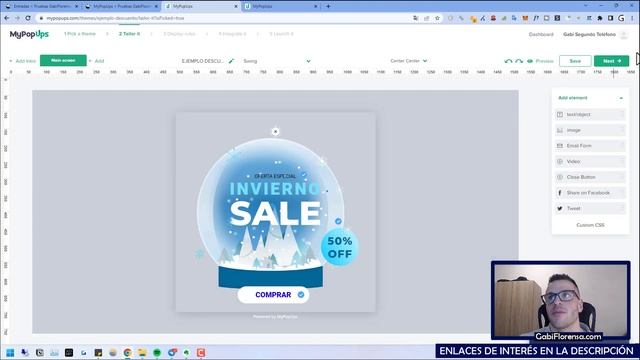Open Chrome from the taskbar
The width and height of the screenshot is (640, 360).
[x=128, y=353]
